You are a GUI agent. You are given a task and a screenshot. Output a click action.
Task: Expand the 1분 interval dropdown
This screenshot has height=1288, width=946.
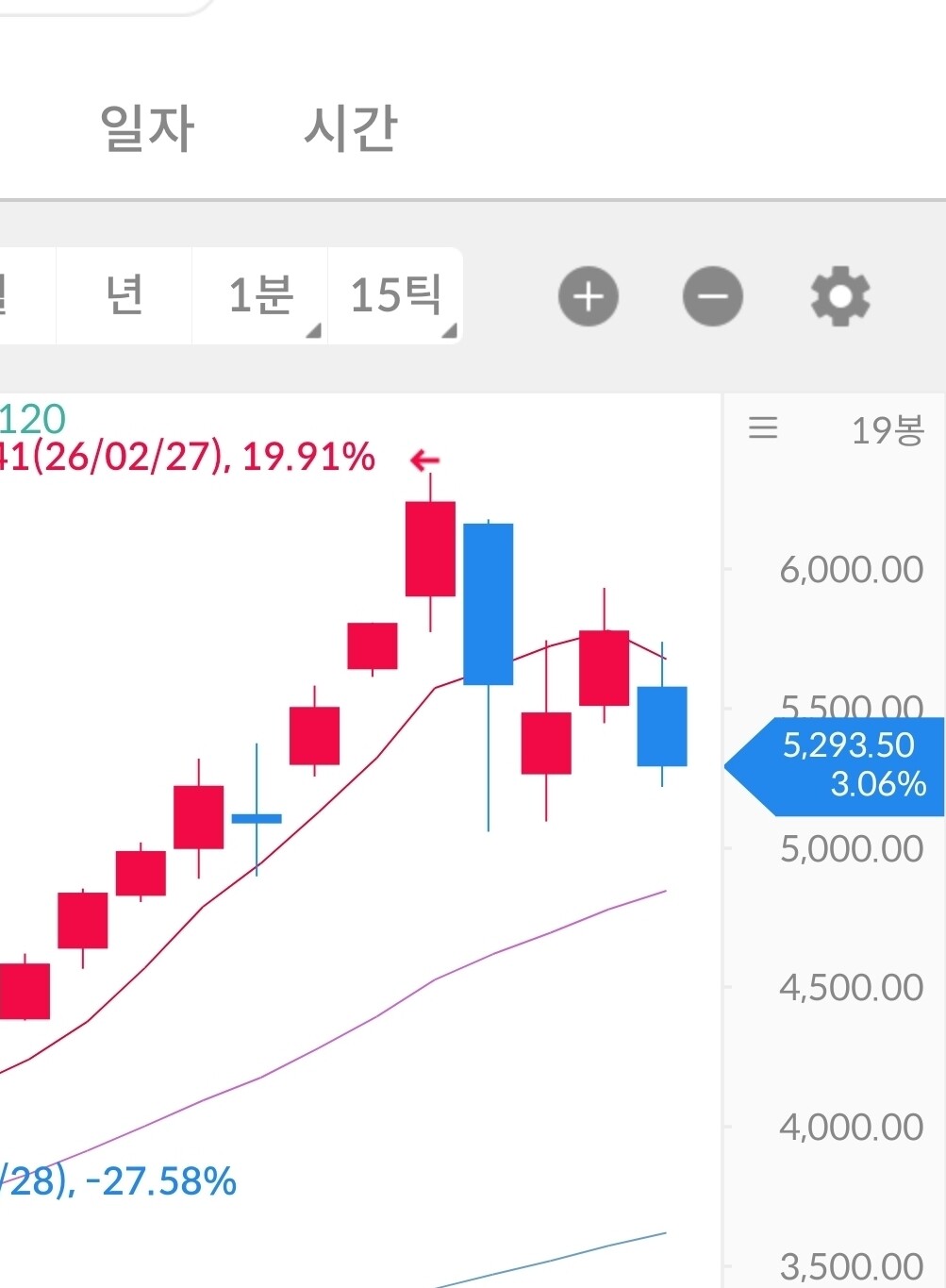click(x=260, y=296)
